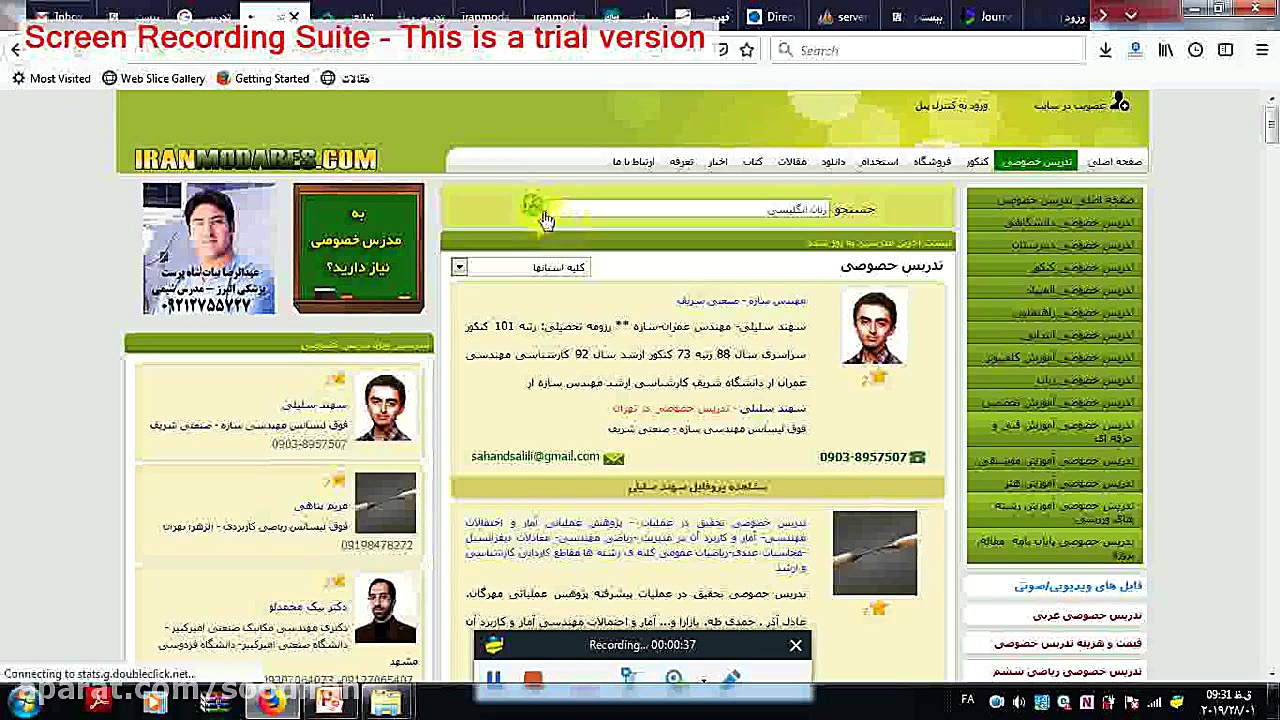Click the downloads arrow in Firefox toolbar
The width and height of the screenshot is (1280, 720).
coord(1105,50)
